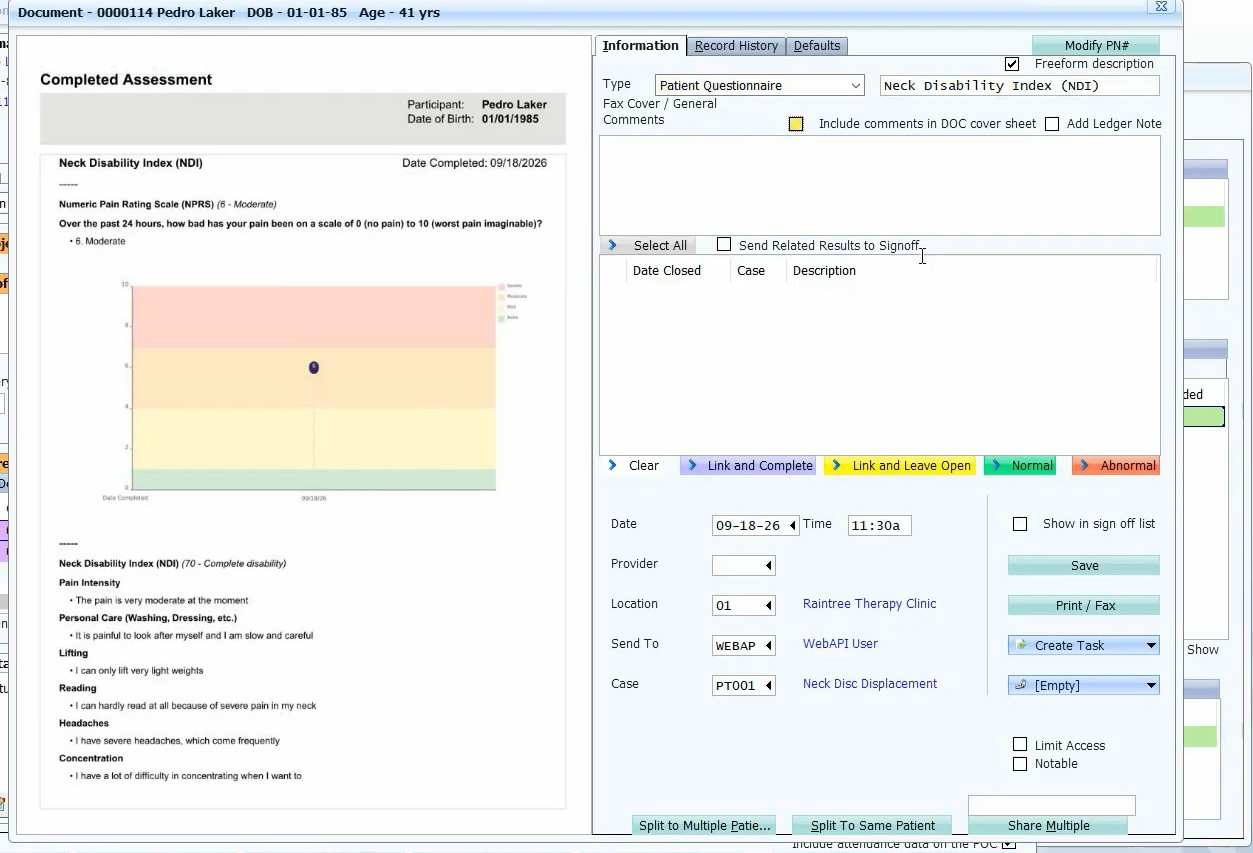
Task: Click Split To Same Patient button
Action: pos(872,826)
